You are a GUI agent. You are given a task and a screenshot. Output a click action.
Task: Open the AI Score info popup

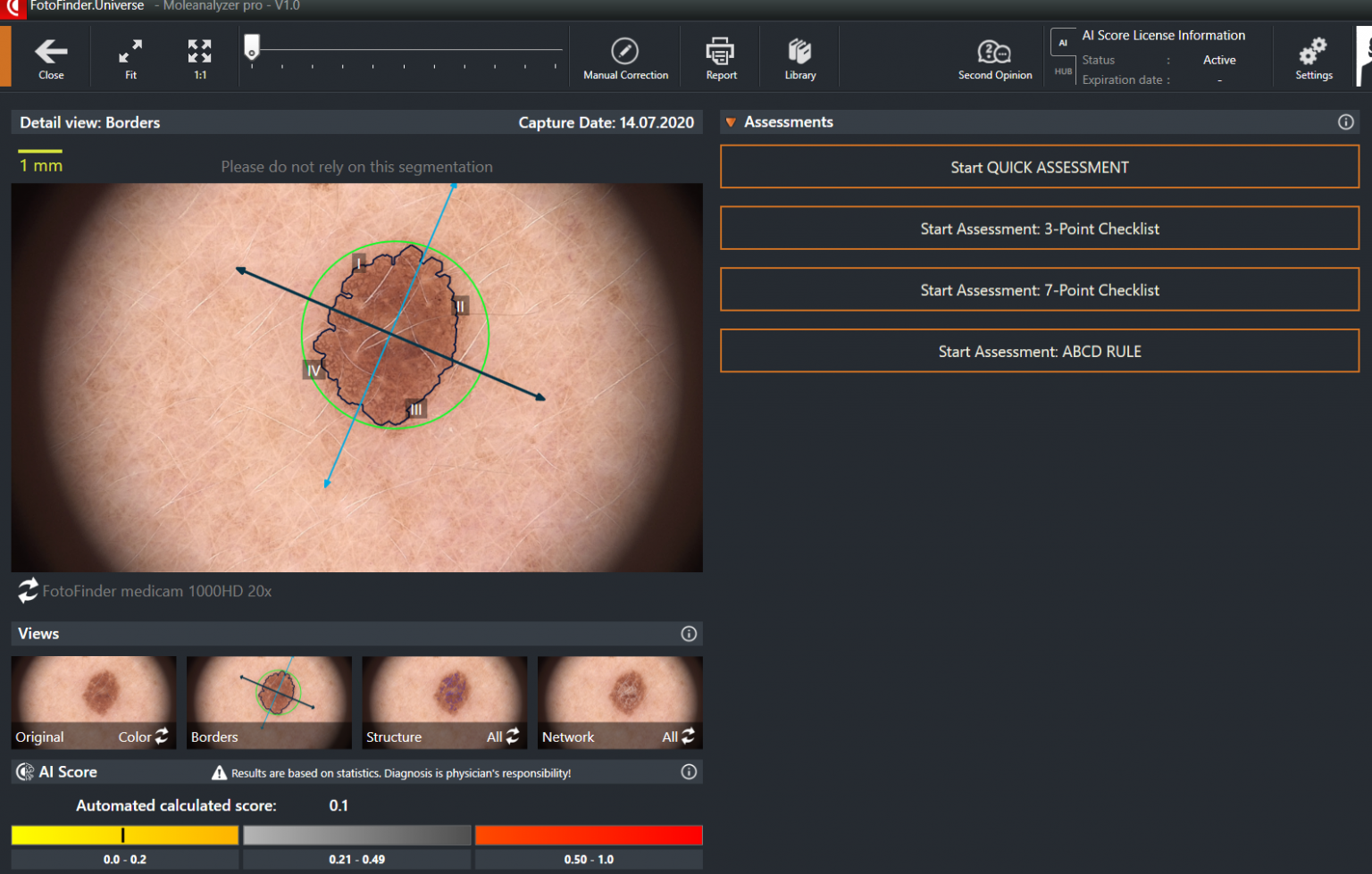[x=688, y=771]
